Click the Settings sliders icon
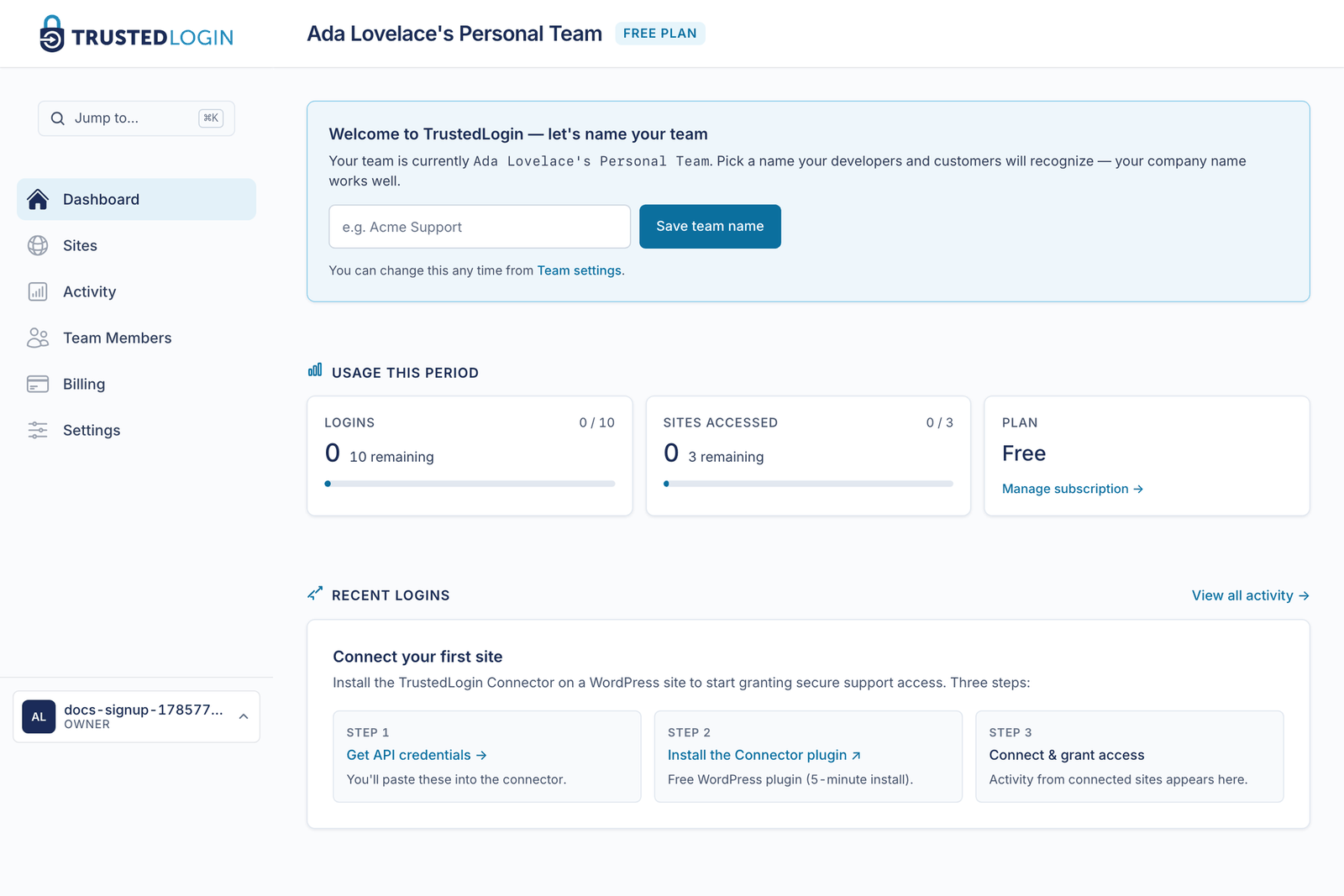This screenshot has height=896, width=1344. coord(38,430)
